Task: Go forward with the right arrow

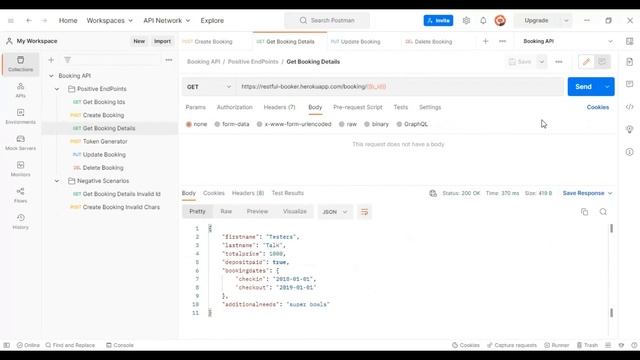Action: point(44,20)
